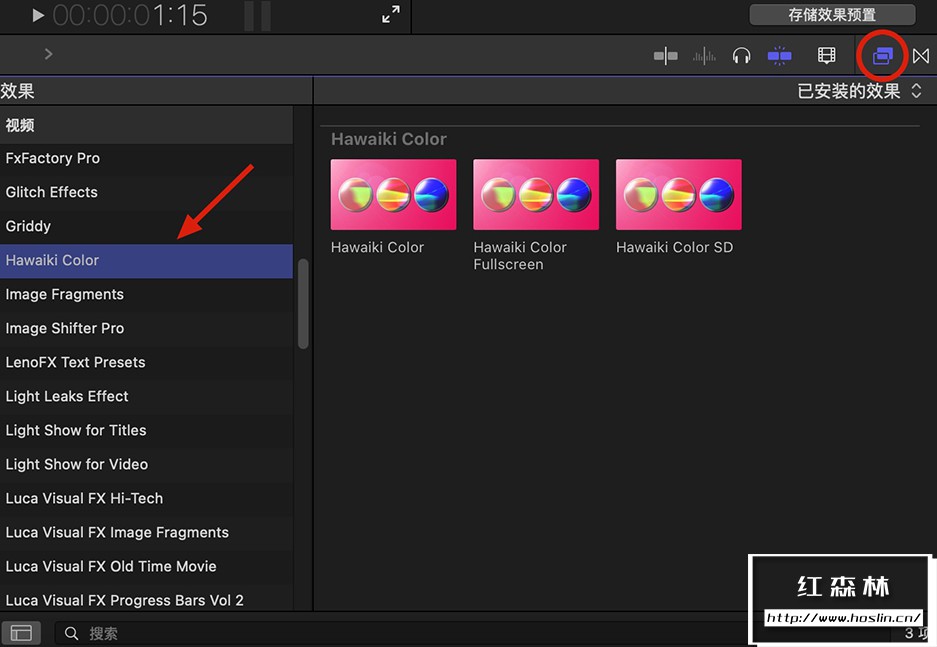This screenshot has width=937, height=647.
Task: Select Hawaiki Color category in sidebar
Action: (146, 260)
